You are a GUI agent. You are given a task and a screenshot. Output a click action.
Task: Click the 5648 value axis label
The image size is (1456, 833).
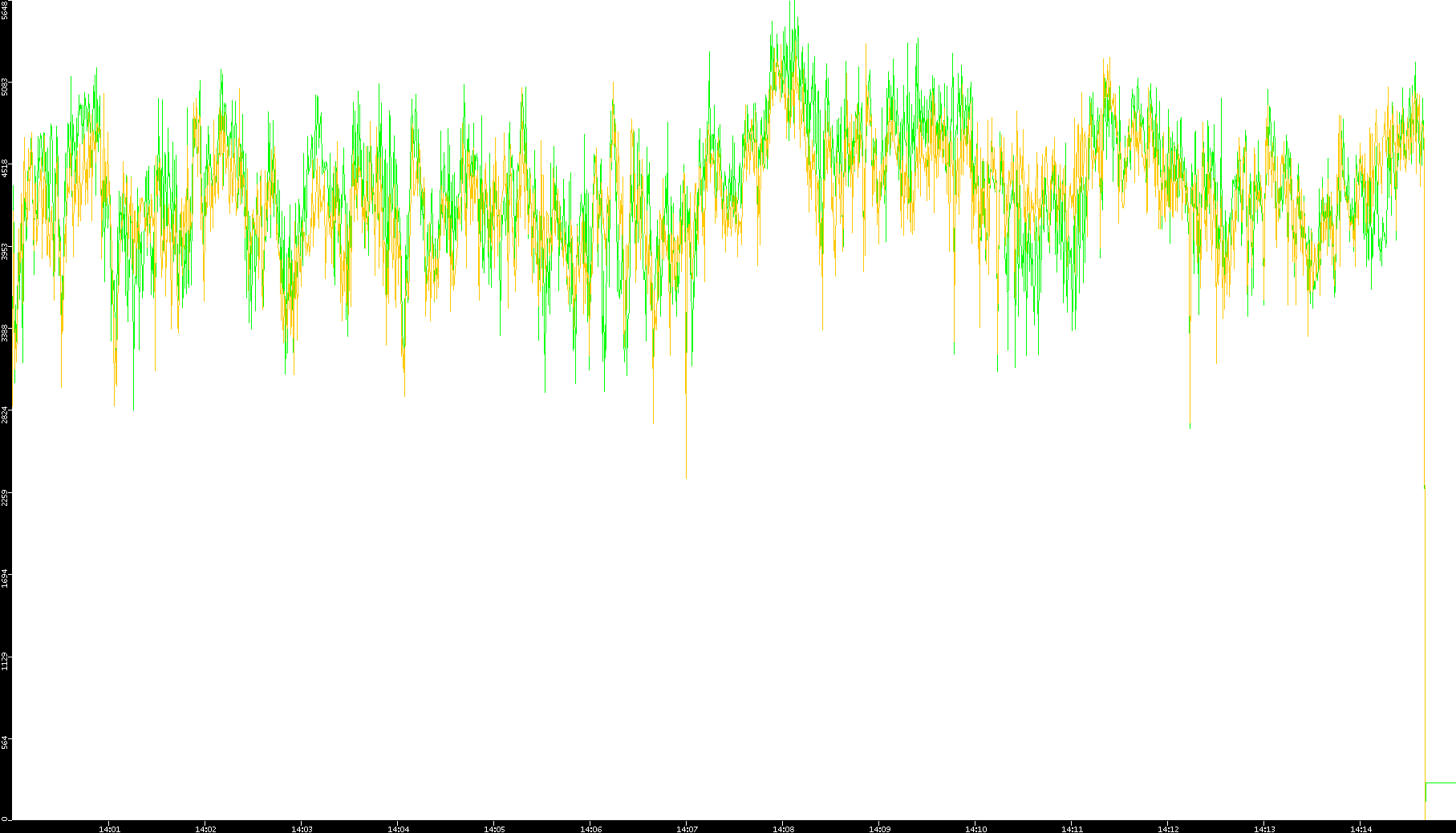[5, 10]
